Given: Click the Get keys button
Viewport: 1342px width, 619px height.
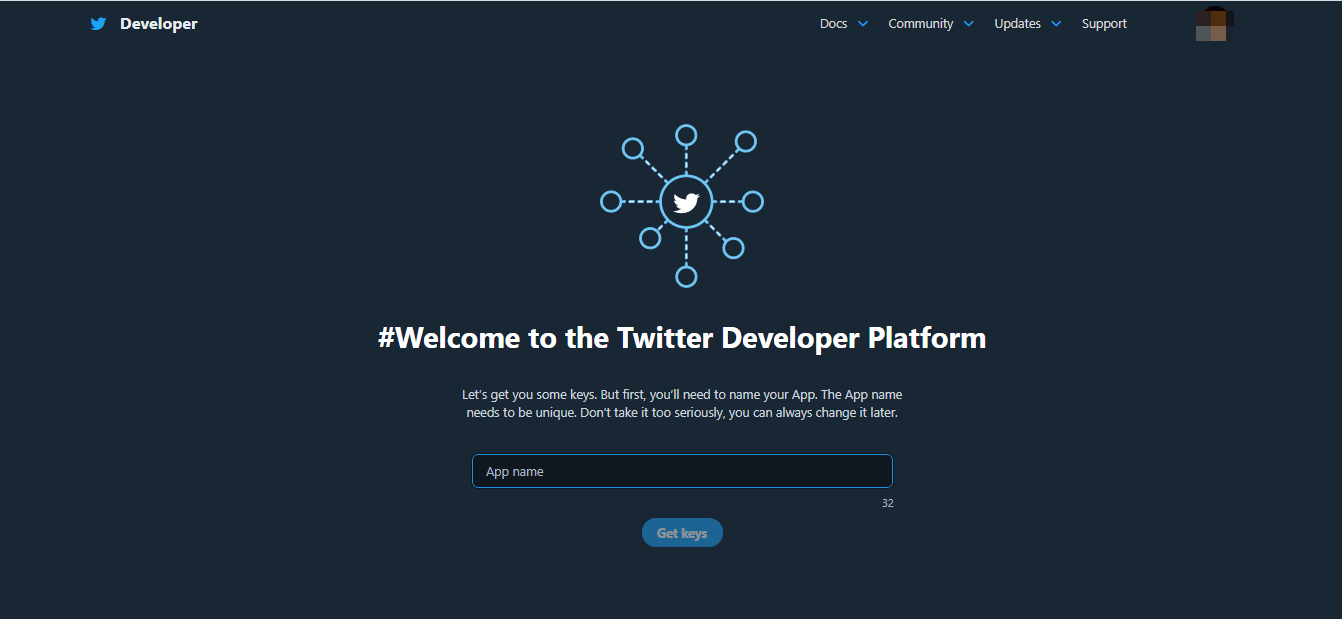Looking at the screenshot, I should pos(682,533).
